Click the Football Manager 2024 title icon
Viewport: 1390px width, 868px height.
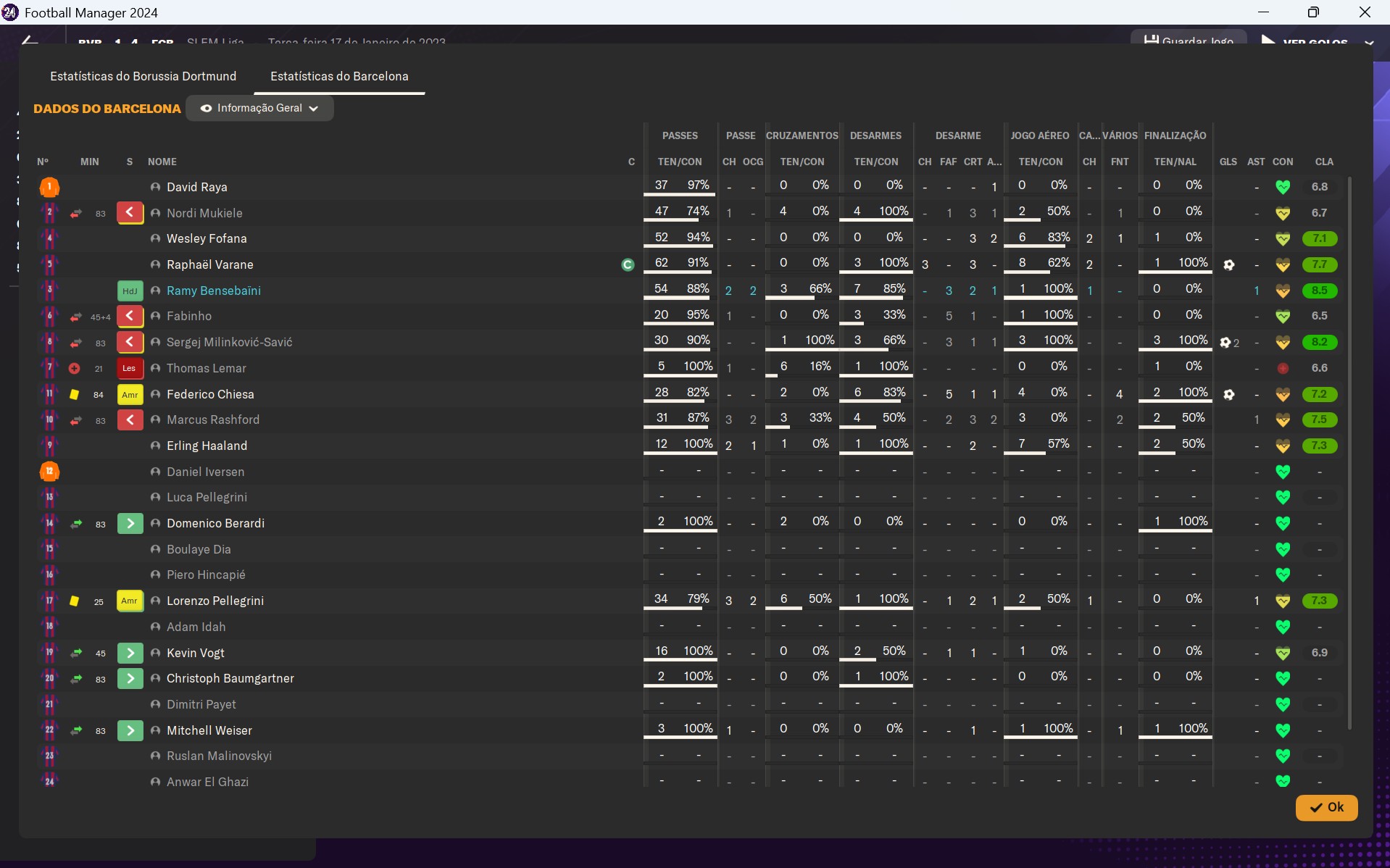click(x=10, y=12)
